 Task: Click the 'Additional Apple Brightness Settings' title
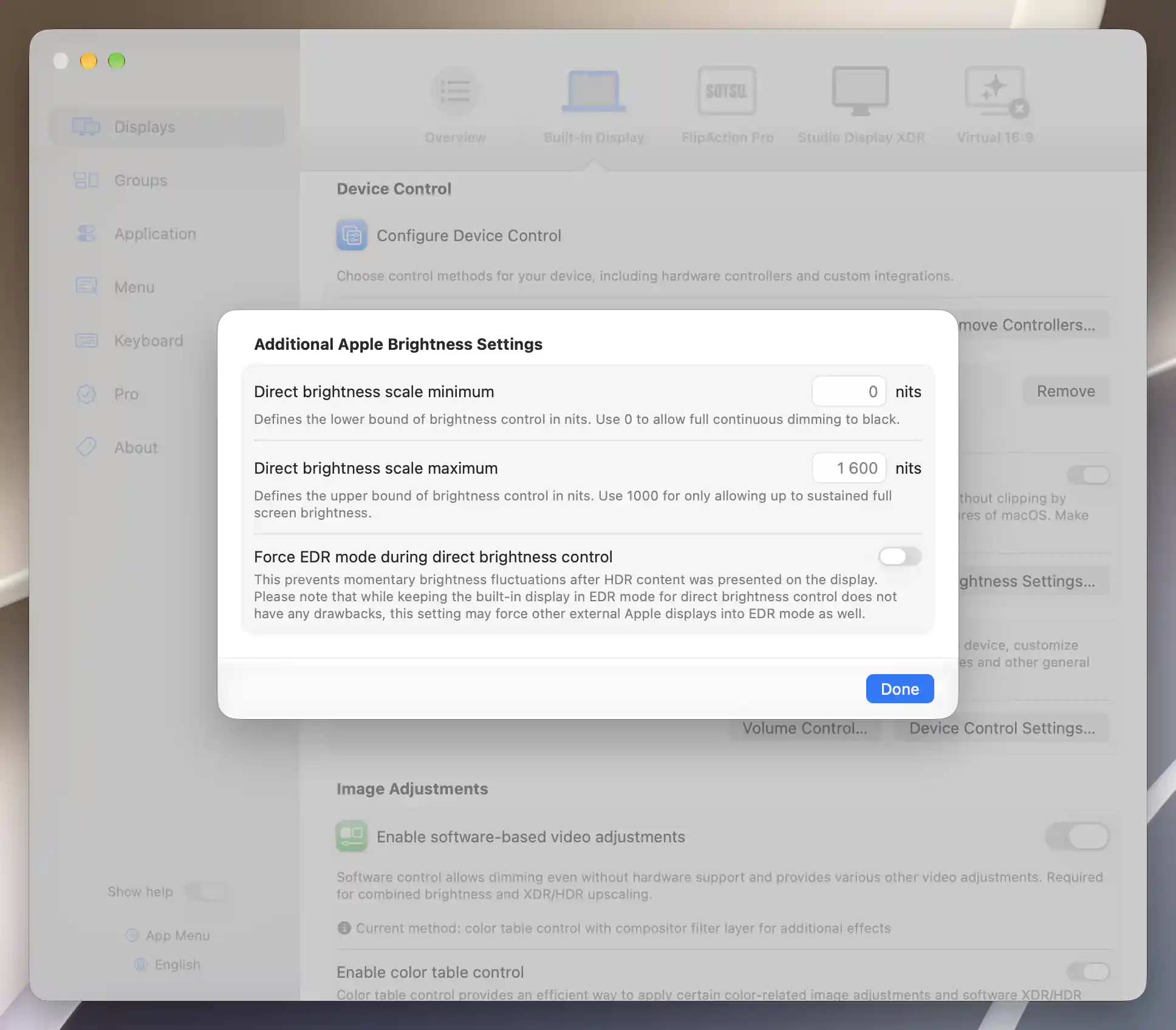[398, 344]
